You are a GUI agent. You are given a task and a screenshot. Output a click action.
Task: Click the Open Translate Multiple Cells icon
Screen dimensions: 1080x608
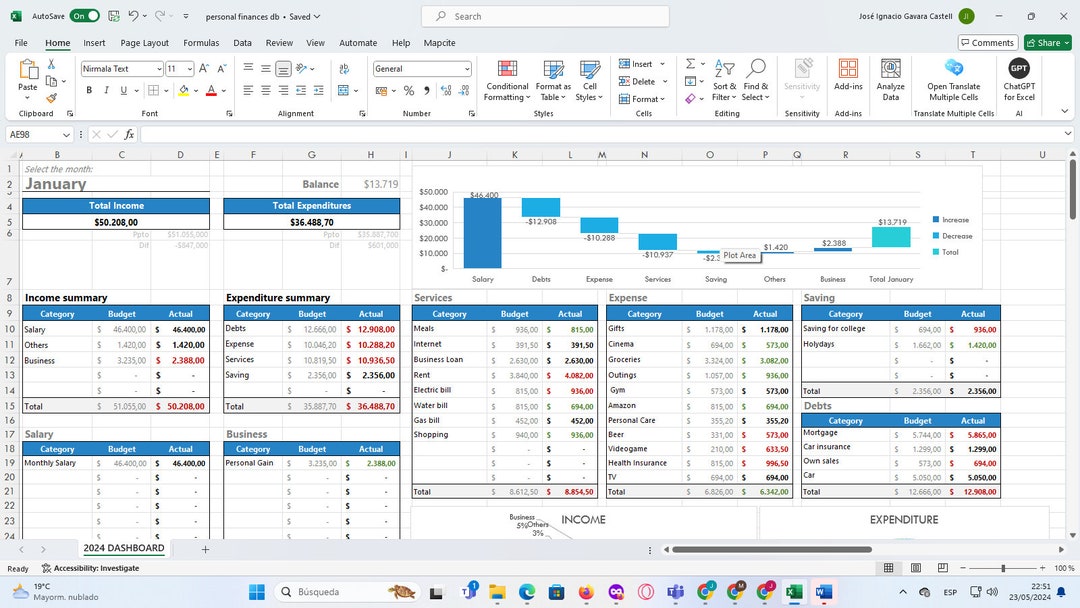pos(952,80)
